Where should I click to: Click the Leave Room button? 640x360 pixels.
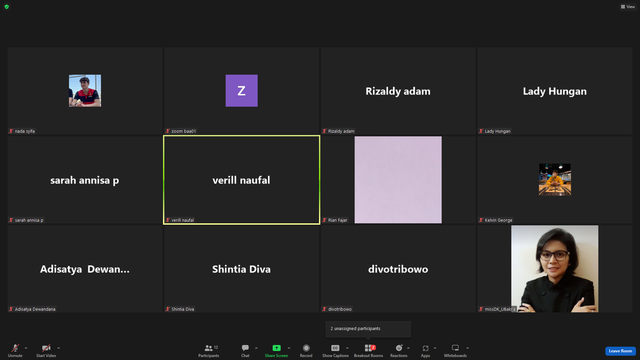620,351
